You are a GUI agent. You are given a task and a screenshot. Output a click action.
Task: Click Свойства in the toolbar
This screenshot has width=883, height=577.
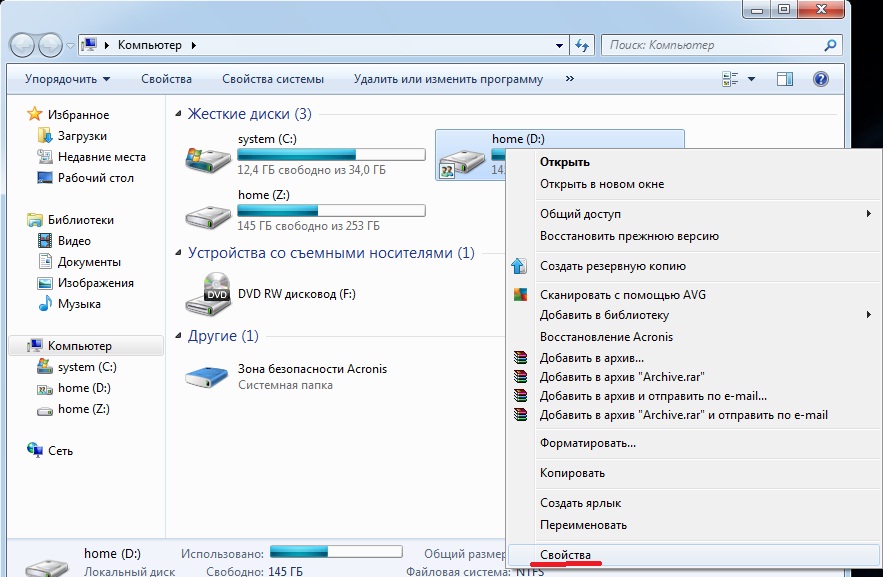[166, 79]
